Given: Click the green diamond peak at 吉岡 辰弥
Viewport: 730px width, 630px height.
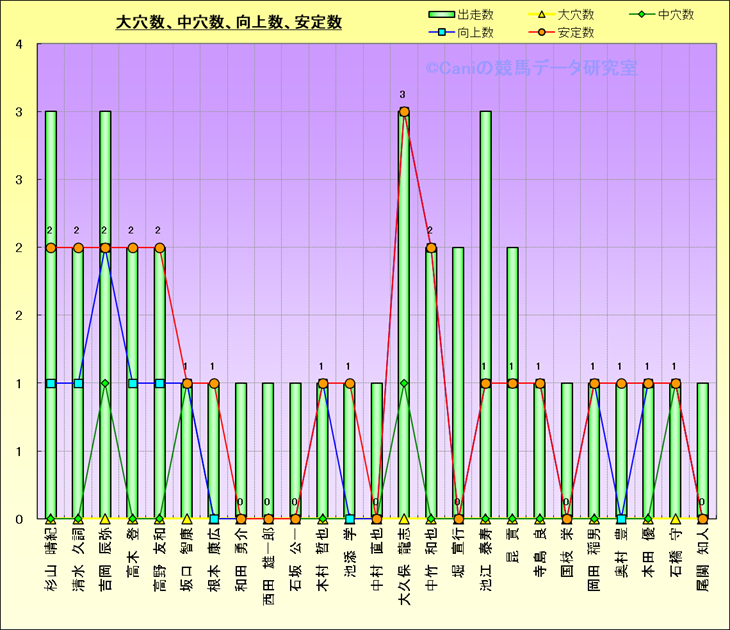Looking at the screenshot, I should [x=105, y=383].
